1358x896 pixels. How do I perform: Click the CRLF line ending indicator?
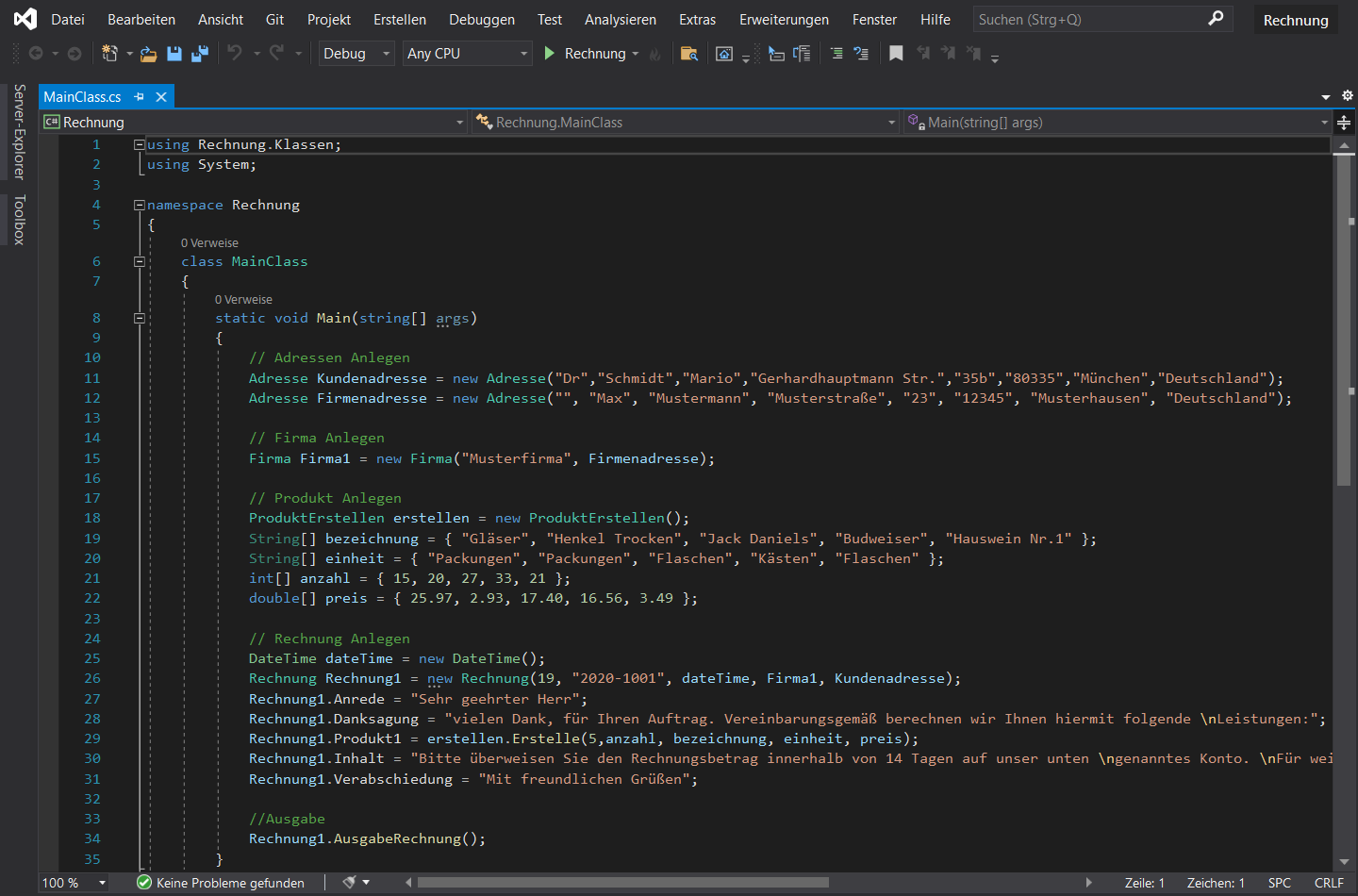[1329, 883]
